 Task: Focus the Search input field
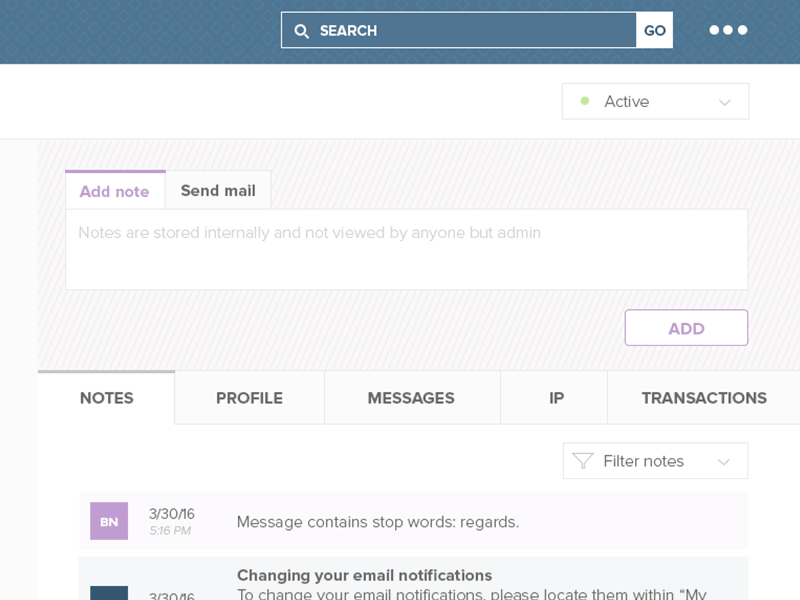(x=470, y=31)
